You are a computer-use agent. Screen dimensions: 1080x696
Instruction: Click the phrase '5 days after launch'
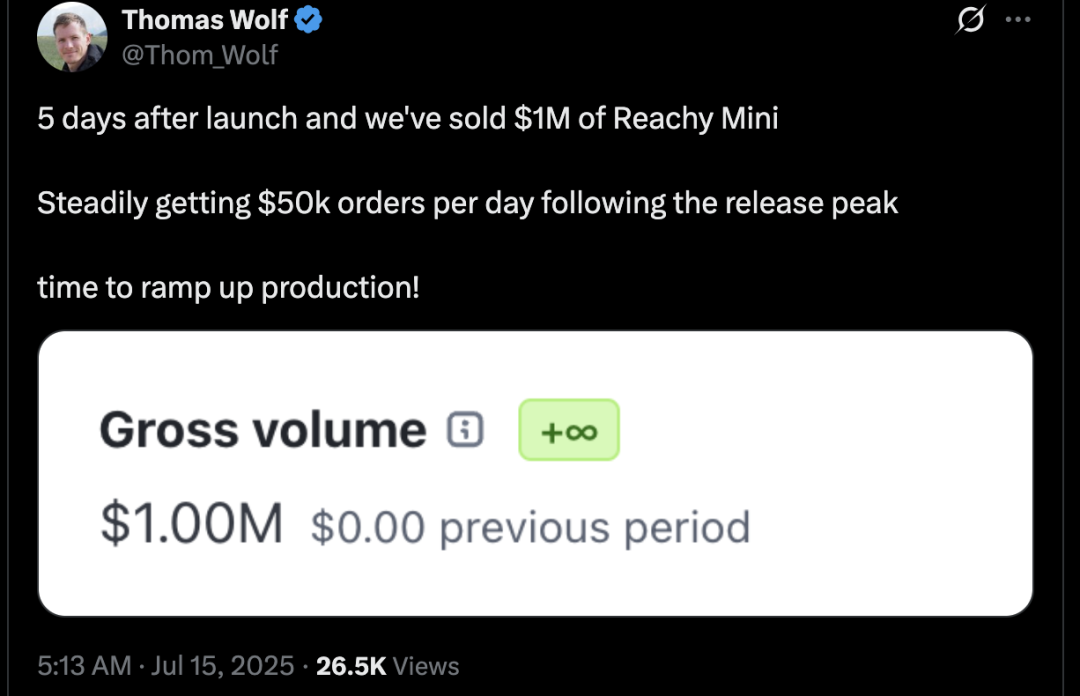tap(167, 119)
